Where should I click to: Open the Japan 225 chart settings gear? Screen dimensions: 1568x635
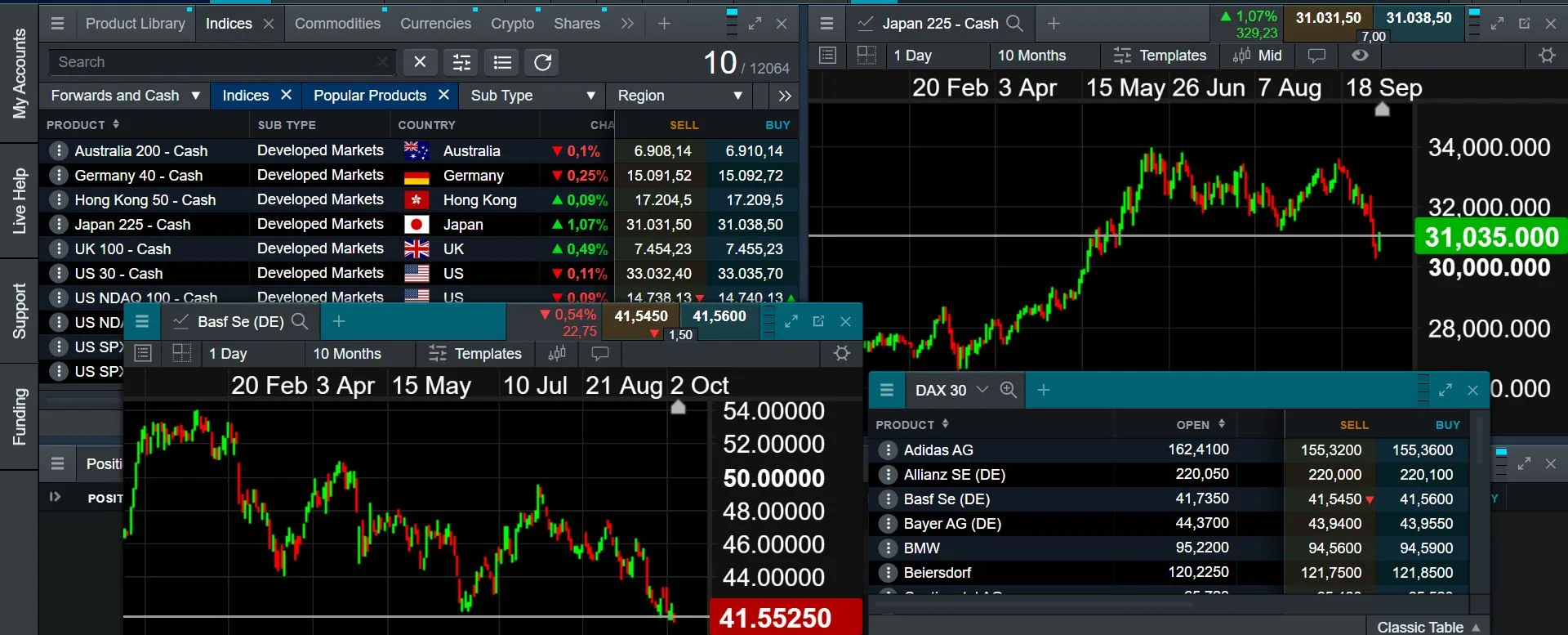tap(1547, 56)
